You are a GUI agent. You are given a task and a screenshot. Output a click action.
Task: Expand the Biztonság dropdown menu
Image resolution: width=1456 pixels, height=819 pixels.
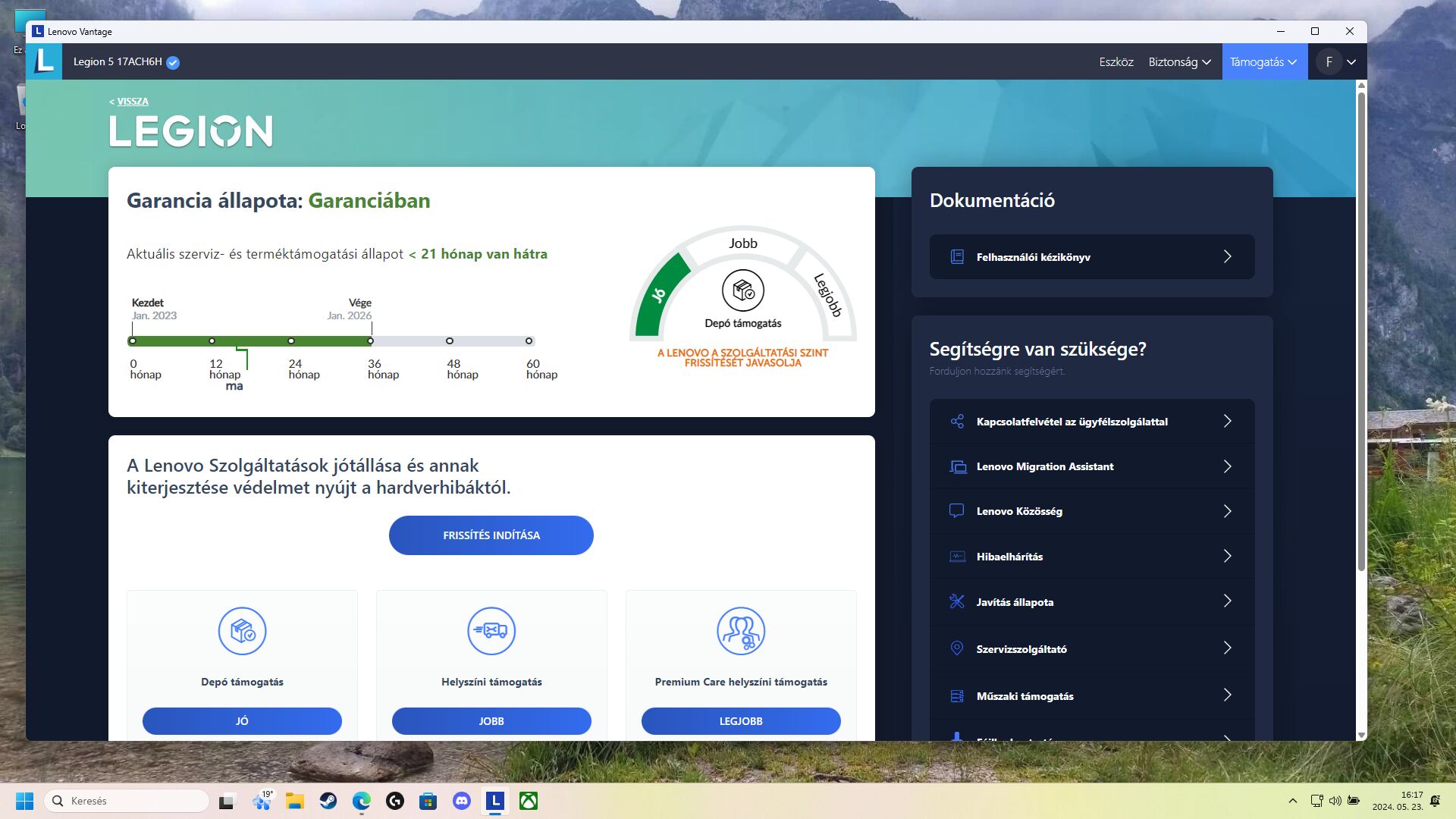pos(1179,62)
